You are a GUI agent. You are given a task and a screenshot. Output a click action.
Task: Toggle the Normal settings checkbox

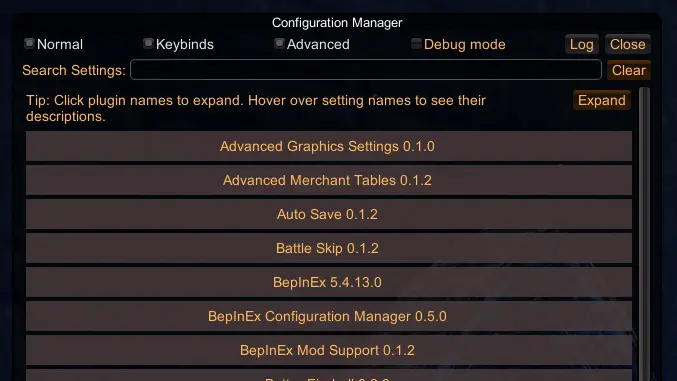click(x=29, y=43)
